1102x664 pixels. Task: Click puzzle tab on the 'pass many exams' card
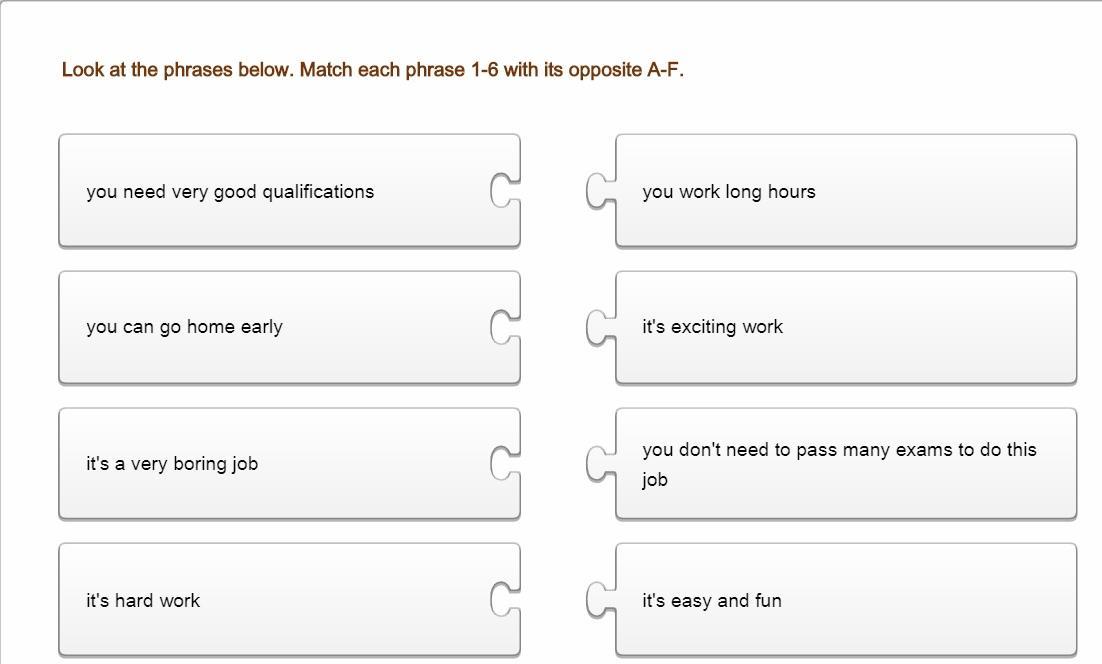coord(600,463)
